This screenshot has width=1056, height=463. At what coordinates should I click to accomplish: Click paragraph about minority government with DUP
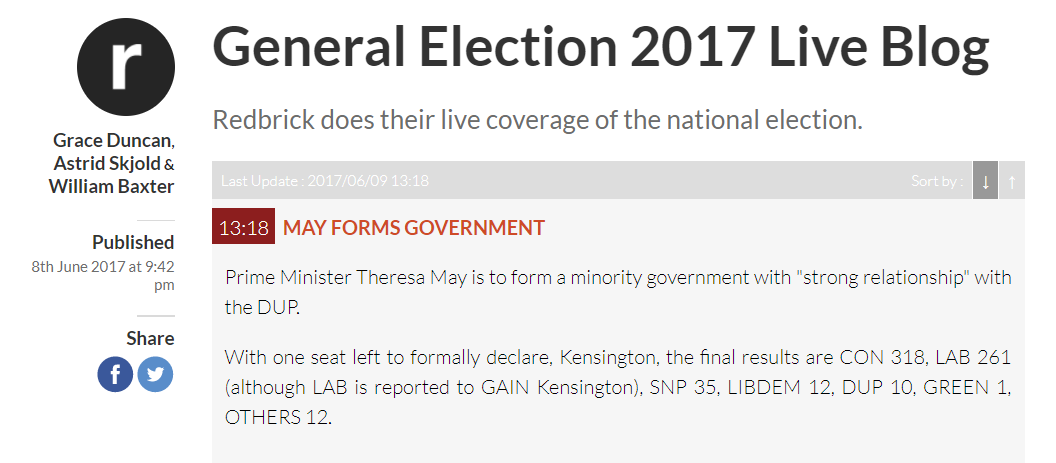tap(618, 292)
